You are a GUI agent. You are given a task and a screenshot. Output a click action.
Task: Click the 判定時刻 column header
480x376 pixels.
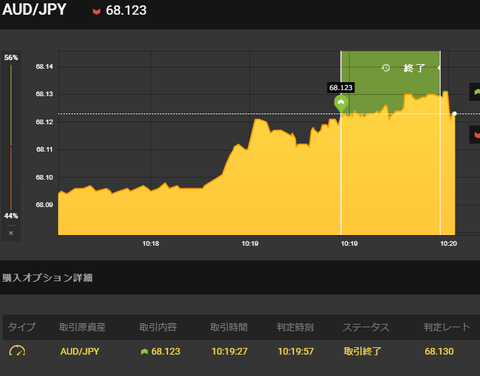(x=295, y=327)
